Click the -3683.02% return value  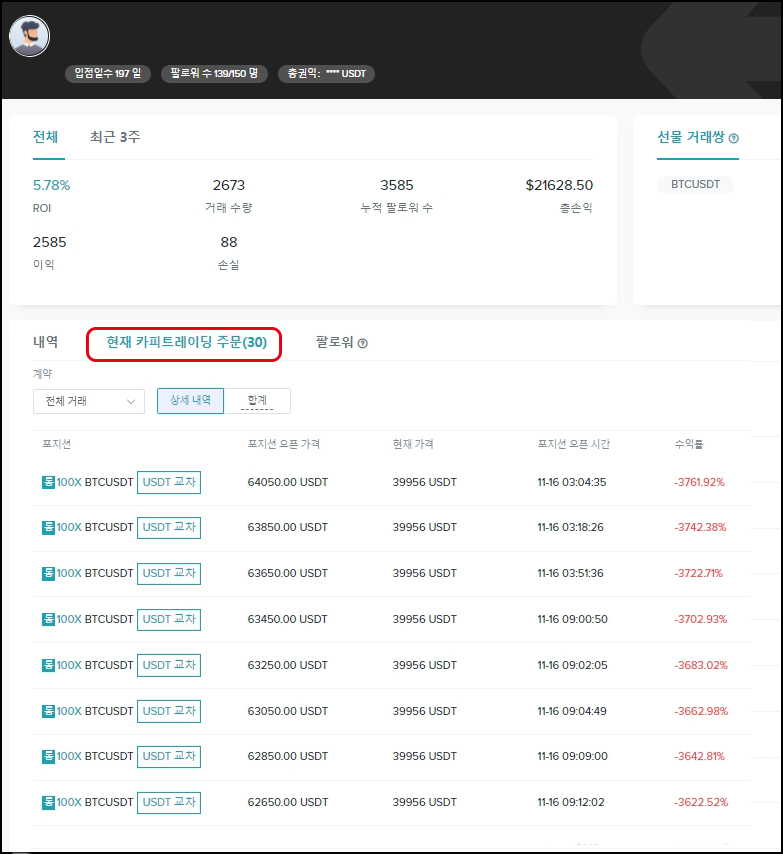[701, 665]
